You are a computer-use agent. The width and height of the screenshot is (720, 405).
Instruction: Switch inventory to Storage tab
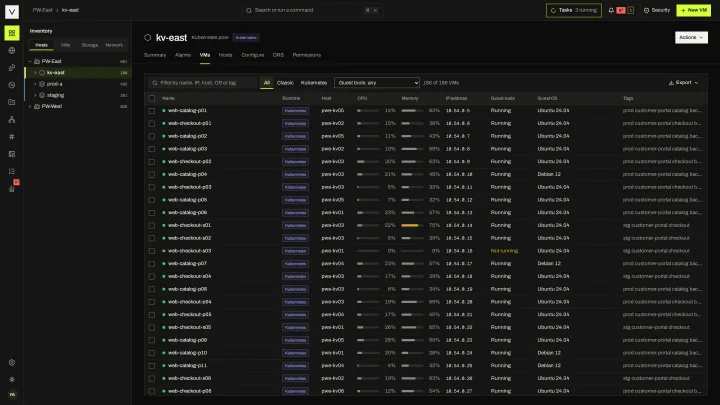(90, 45)
